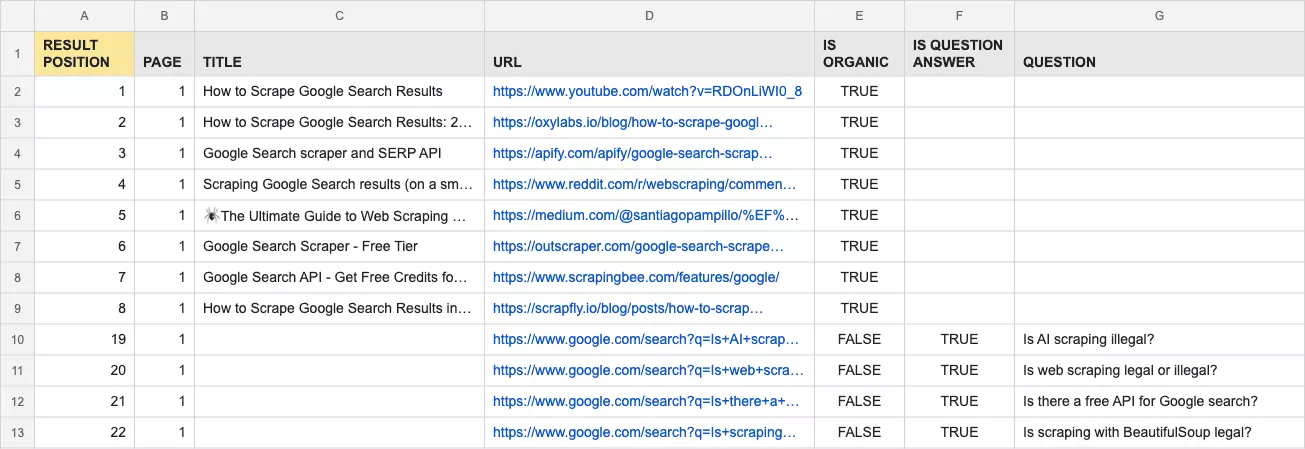Screen dimensions: 1305x449
Task: Open the reddit.com webscraping link
Action: coord(645,184)
